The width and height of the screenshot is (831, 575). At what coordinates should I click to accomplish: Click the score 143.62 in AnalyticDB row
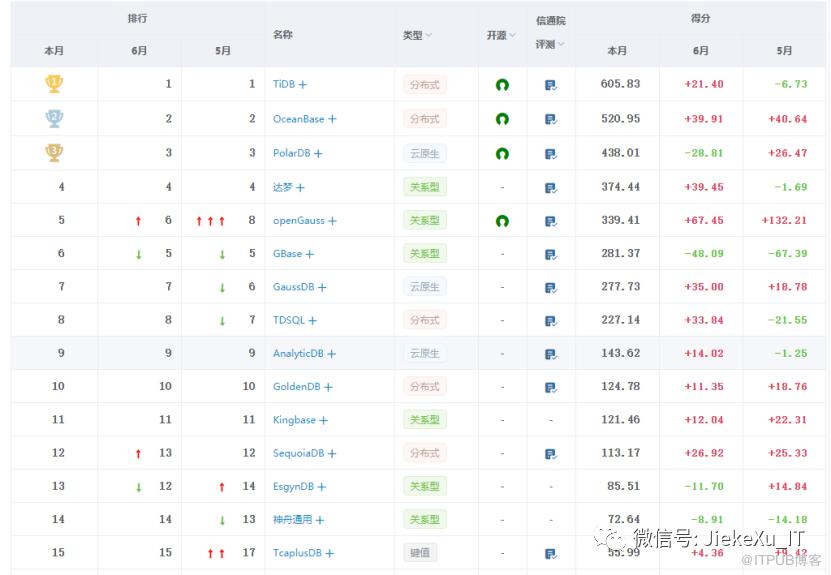click(620, 353)
